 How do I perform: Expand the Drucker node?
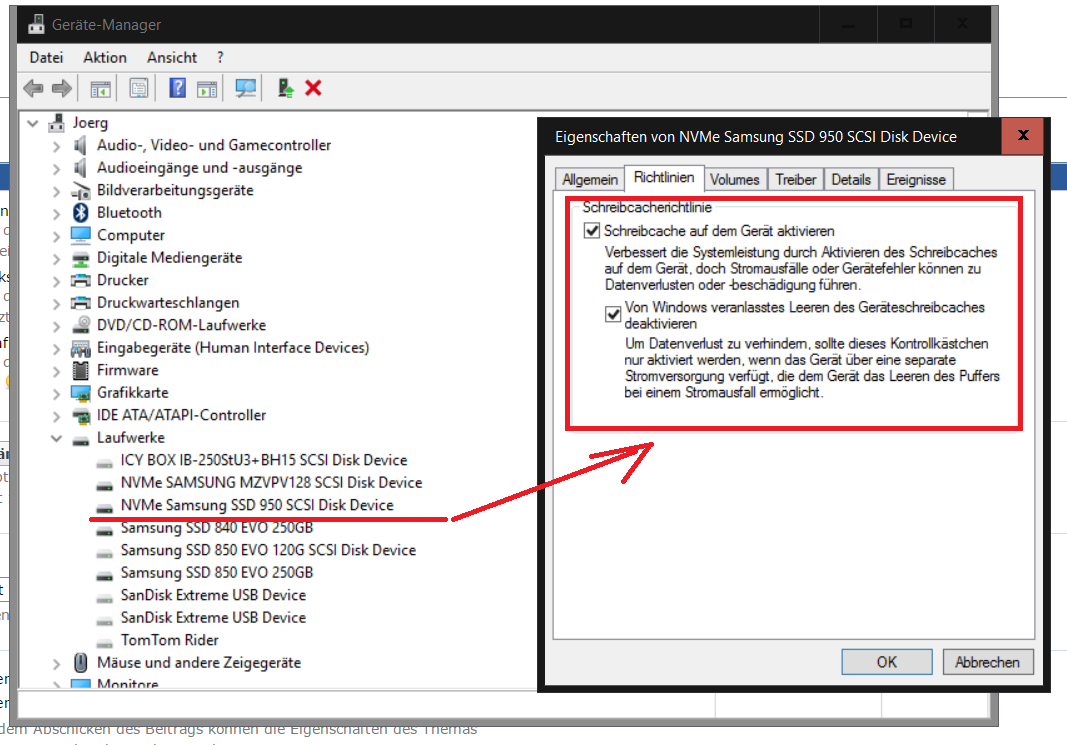coord(56,280)
